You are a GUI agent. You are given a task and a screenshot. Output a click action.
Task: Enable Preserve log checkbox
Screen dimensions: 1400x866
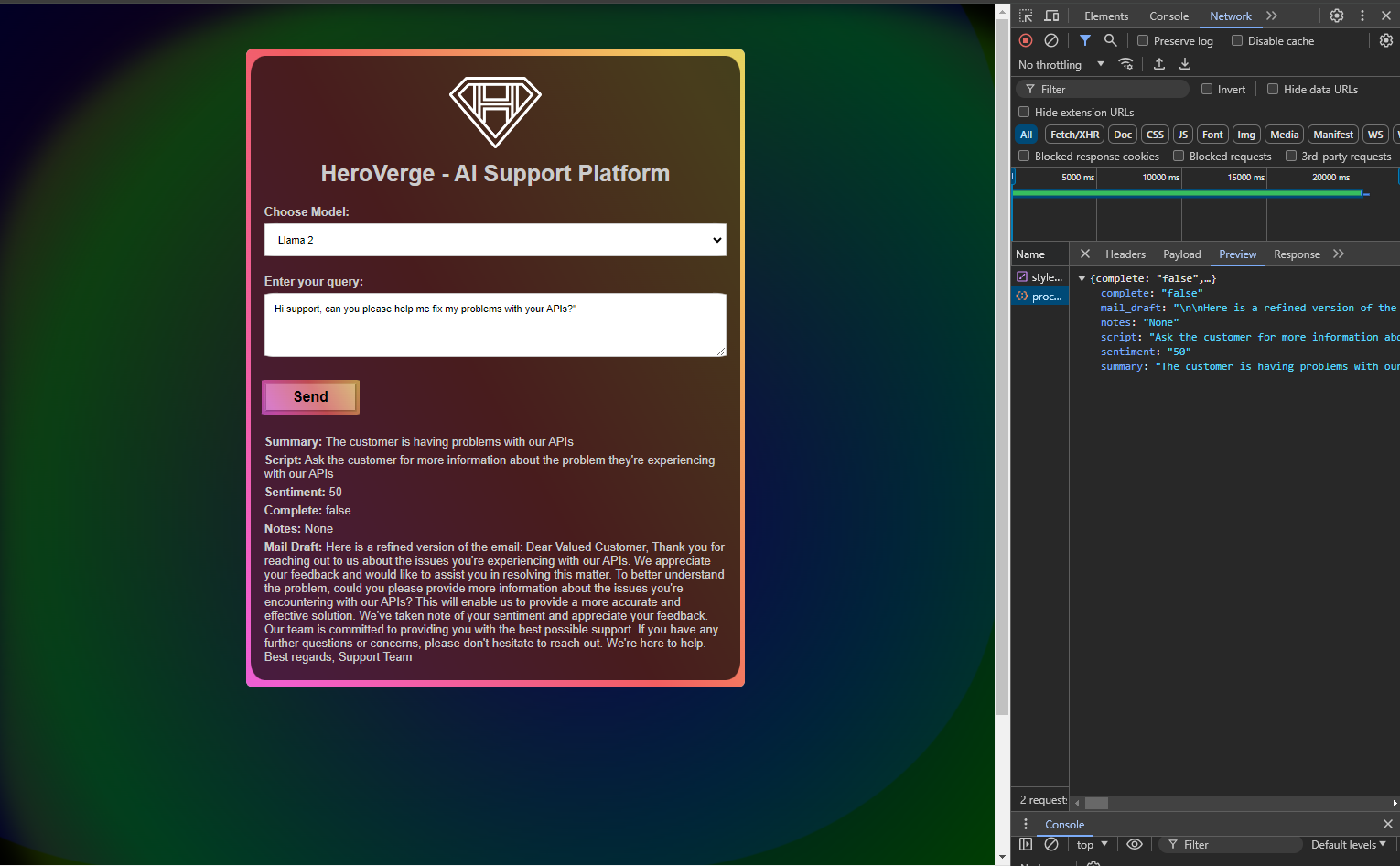tap(1143, 40)
